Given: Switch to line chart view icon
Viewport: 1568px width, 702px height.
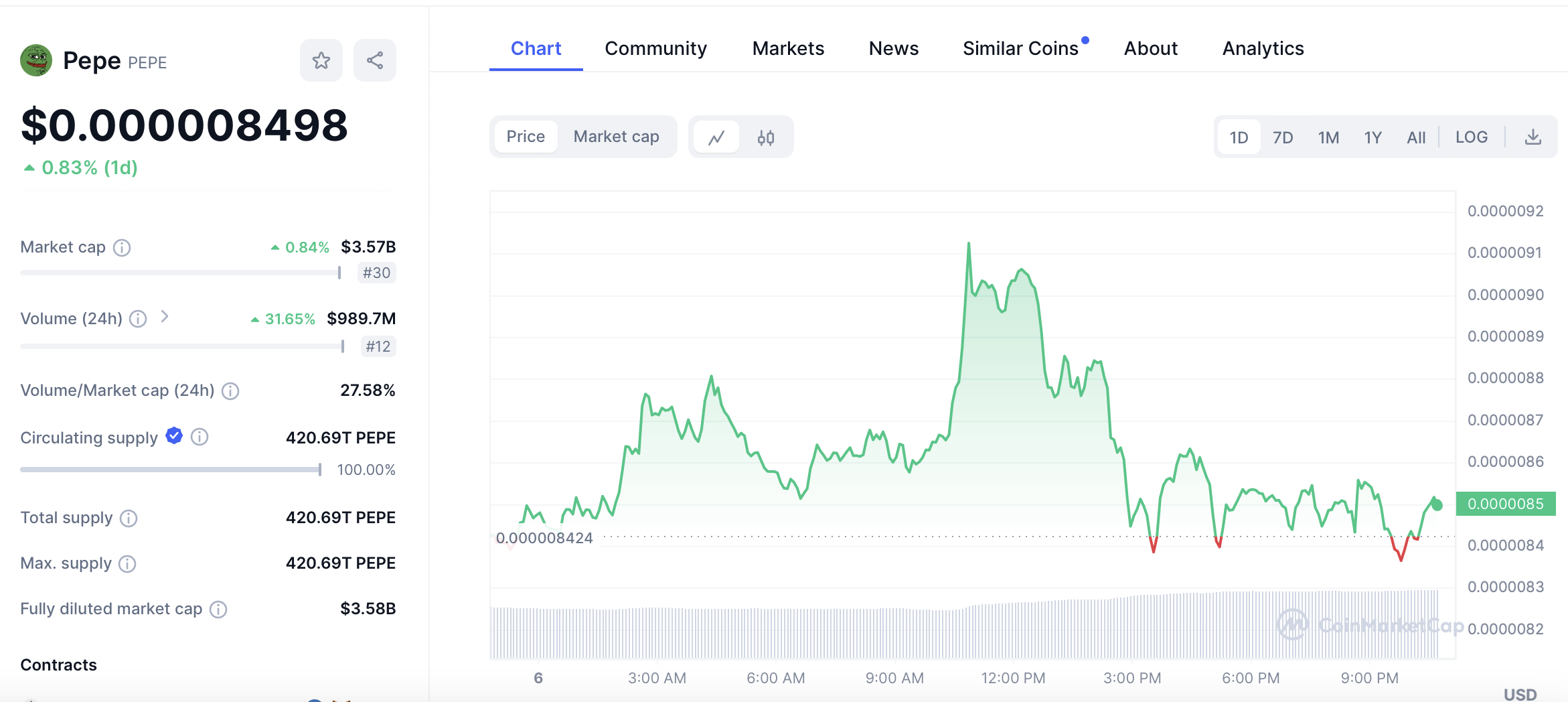Looking at the screenshot, I should 716,137.
